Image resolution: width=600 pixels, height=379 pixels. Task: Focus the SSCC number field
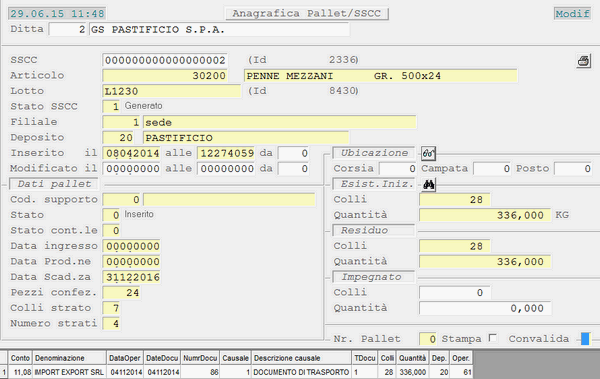click(x=165, y=60)
